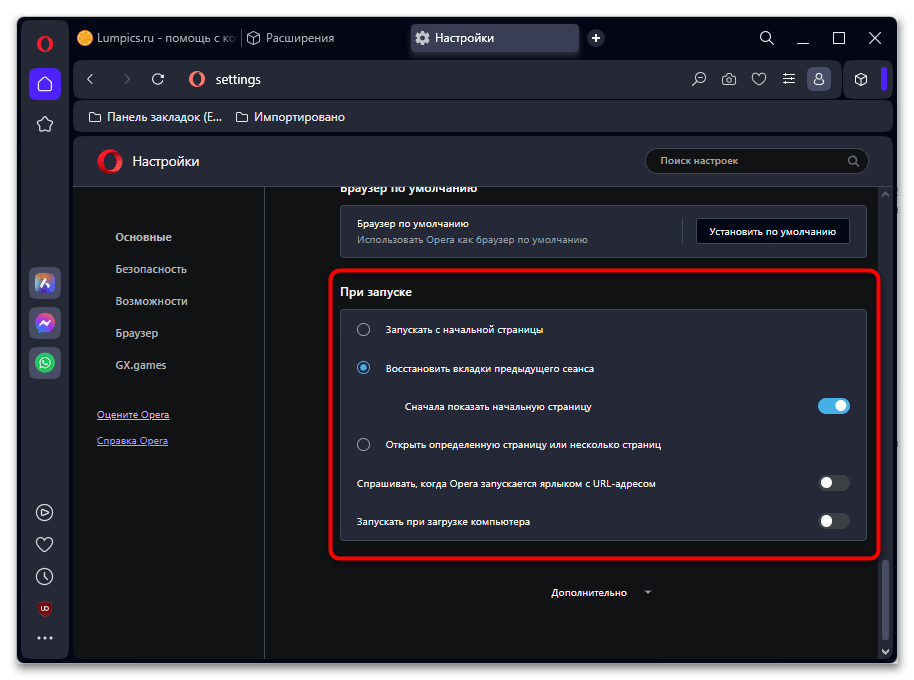Click 'Установить по умолчанию' button
The image size is (914, 680).
point(772,232)
